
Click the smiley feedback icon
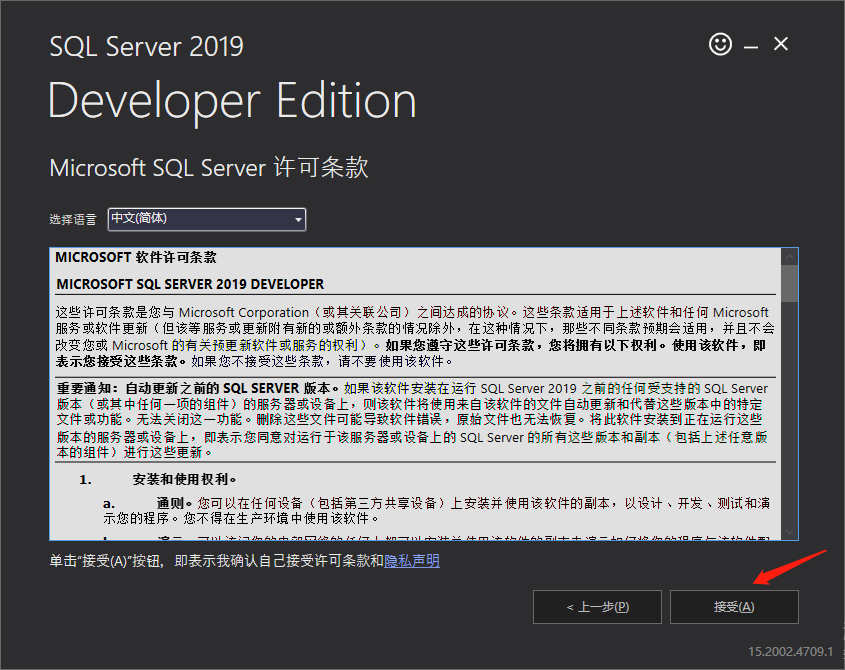[720, 44]
